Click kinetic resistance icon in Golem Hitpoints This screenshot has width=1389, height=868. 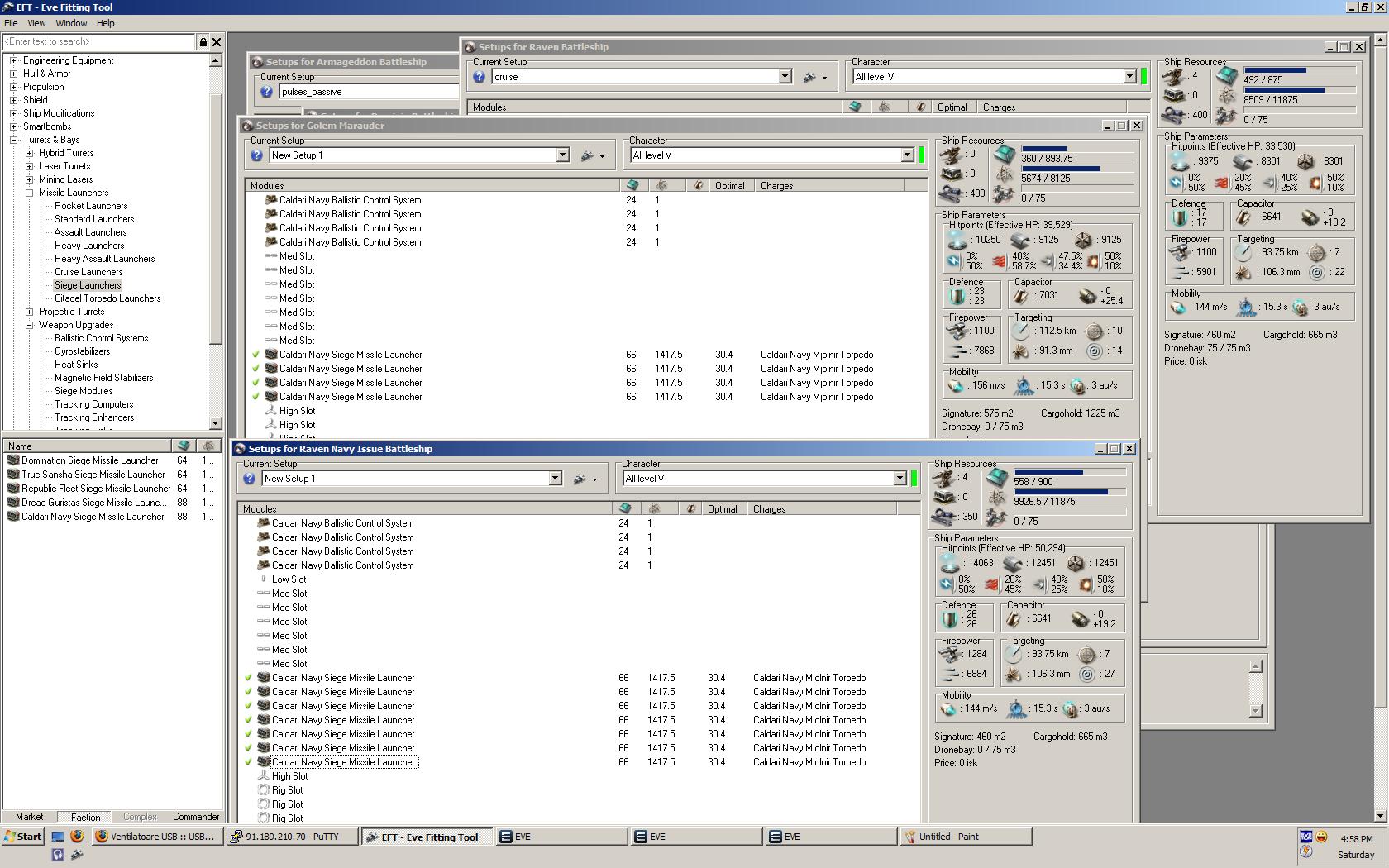(1046, 261)
